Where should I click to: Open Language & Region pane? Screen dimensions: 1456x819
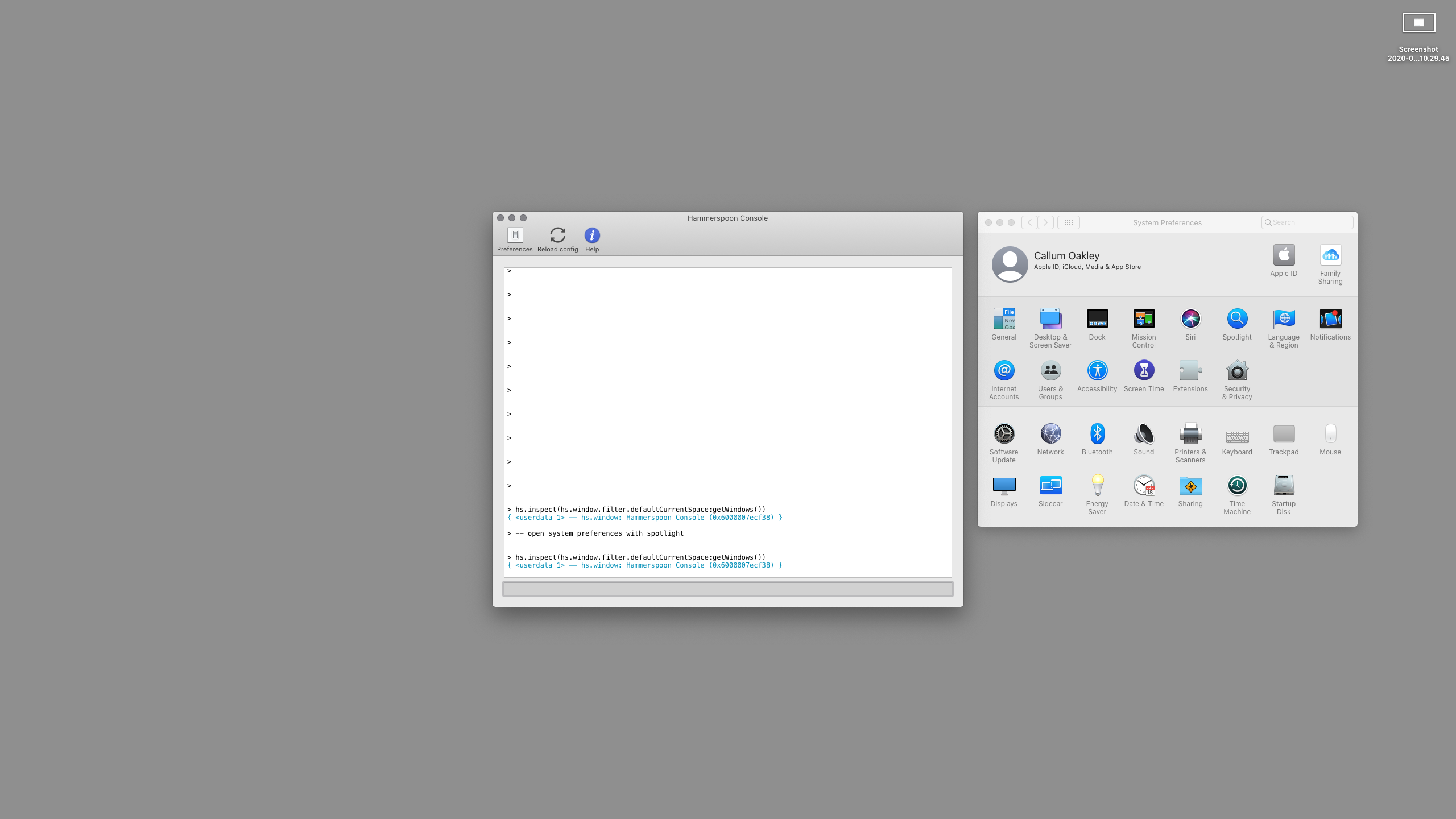1284,328
